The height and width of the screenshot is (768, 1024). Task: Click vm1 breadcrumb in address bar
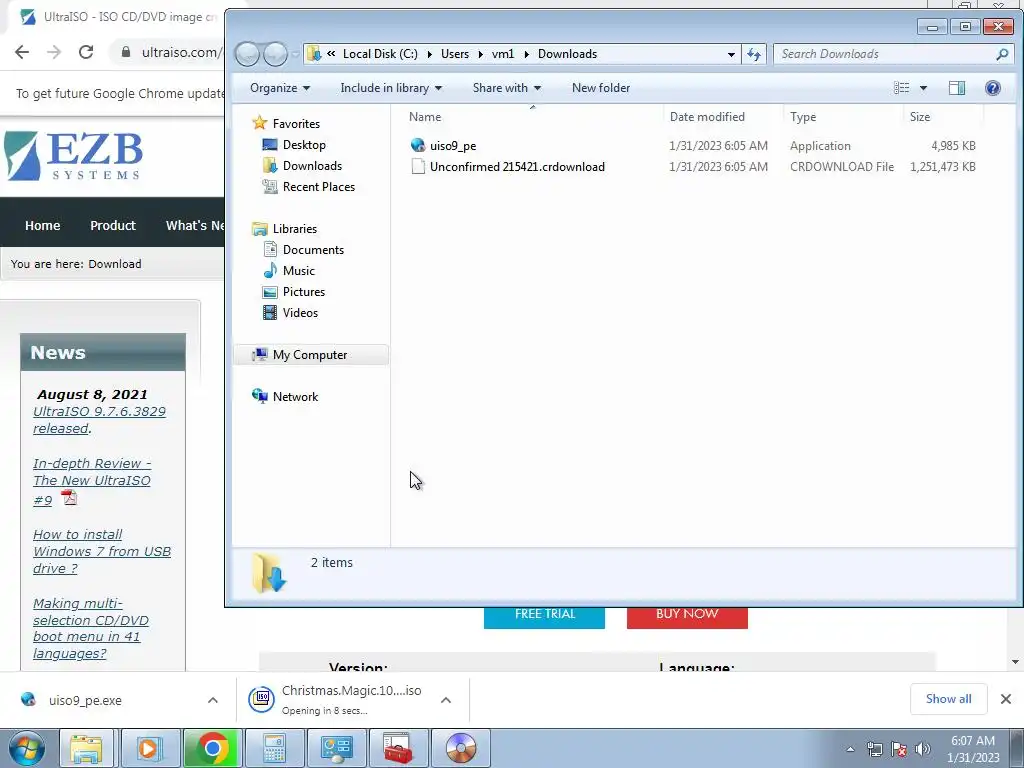point(503,54)
